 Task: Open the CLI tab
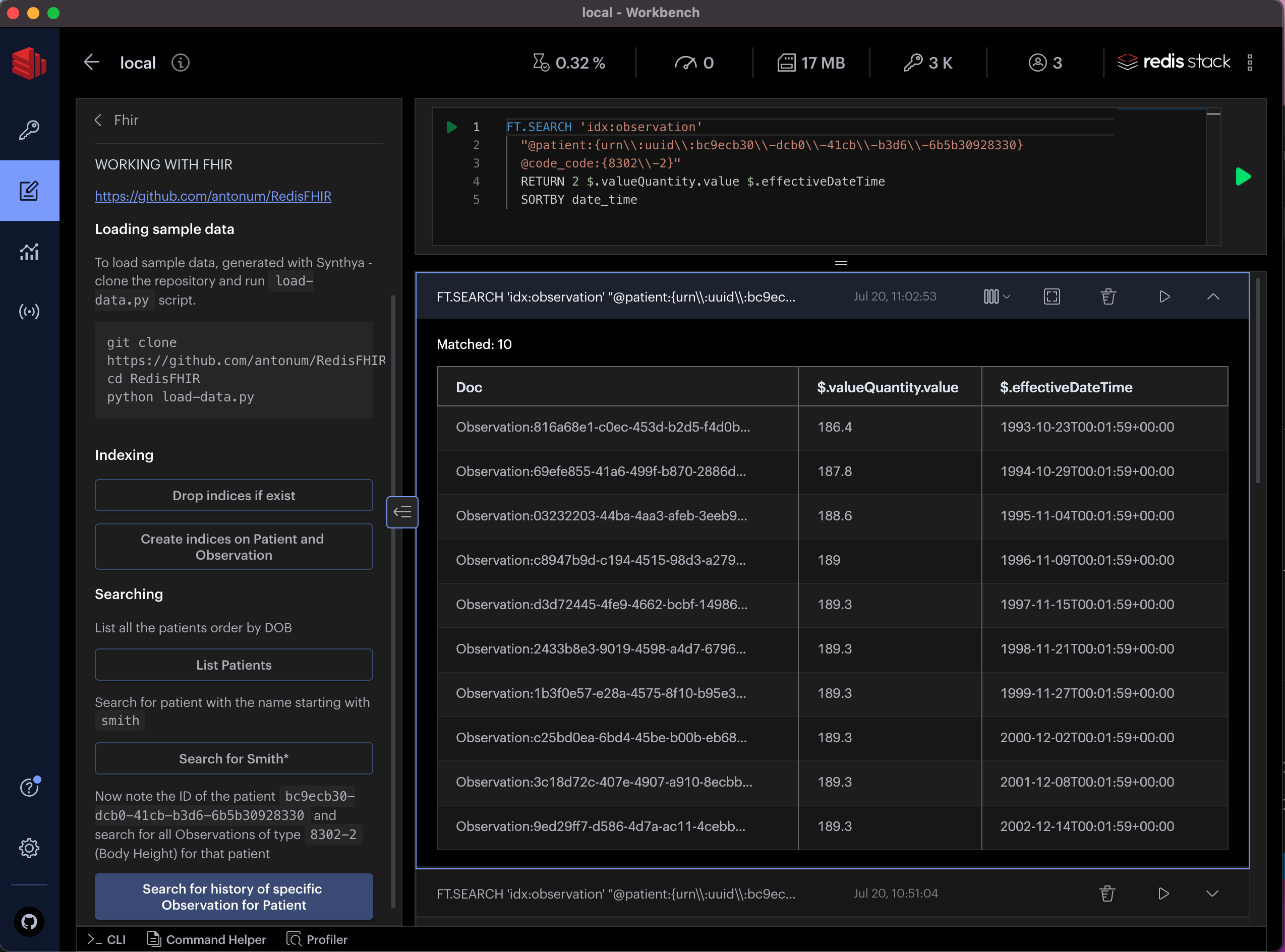click(107, 939)
